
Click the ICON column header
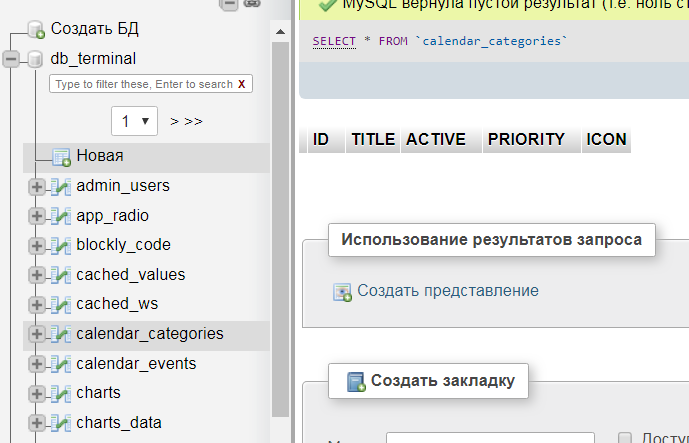[606, 140]
